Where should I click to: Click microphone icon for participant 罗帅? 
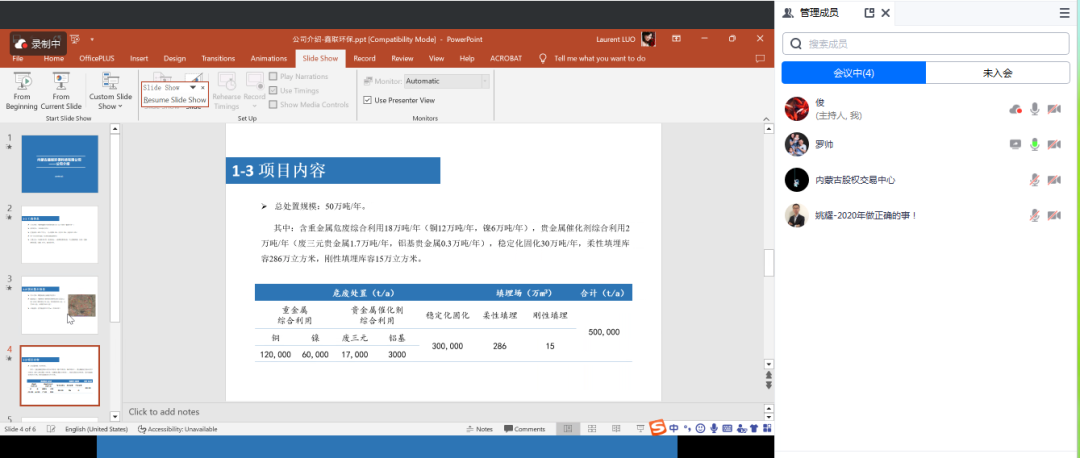click(1035, 144)
